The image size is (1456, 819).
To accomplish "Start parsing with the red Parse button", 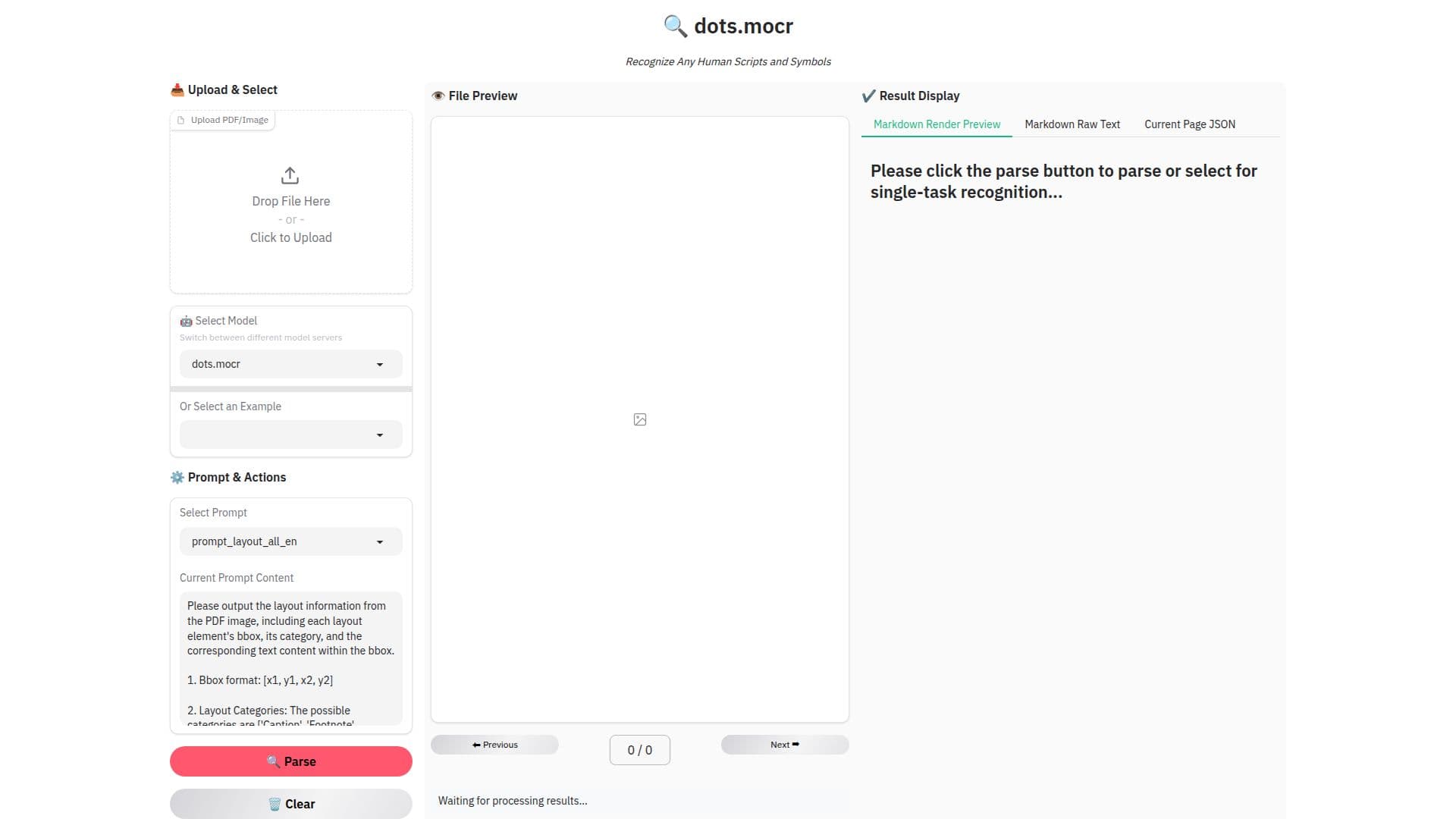I will tap(291, 761).
